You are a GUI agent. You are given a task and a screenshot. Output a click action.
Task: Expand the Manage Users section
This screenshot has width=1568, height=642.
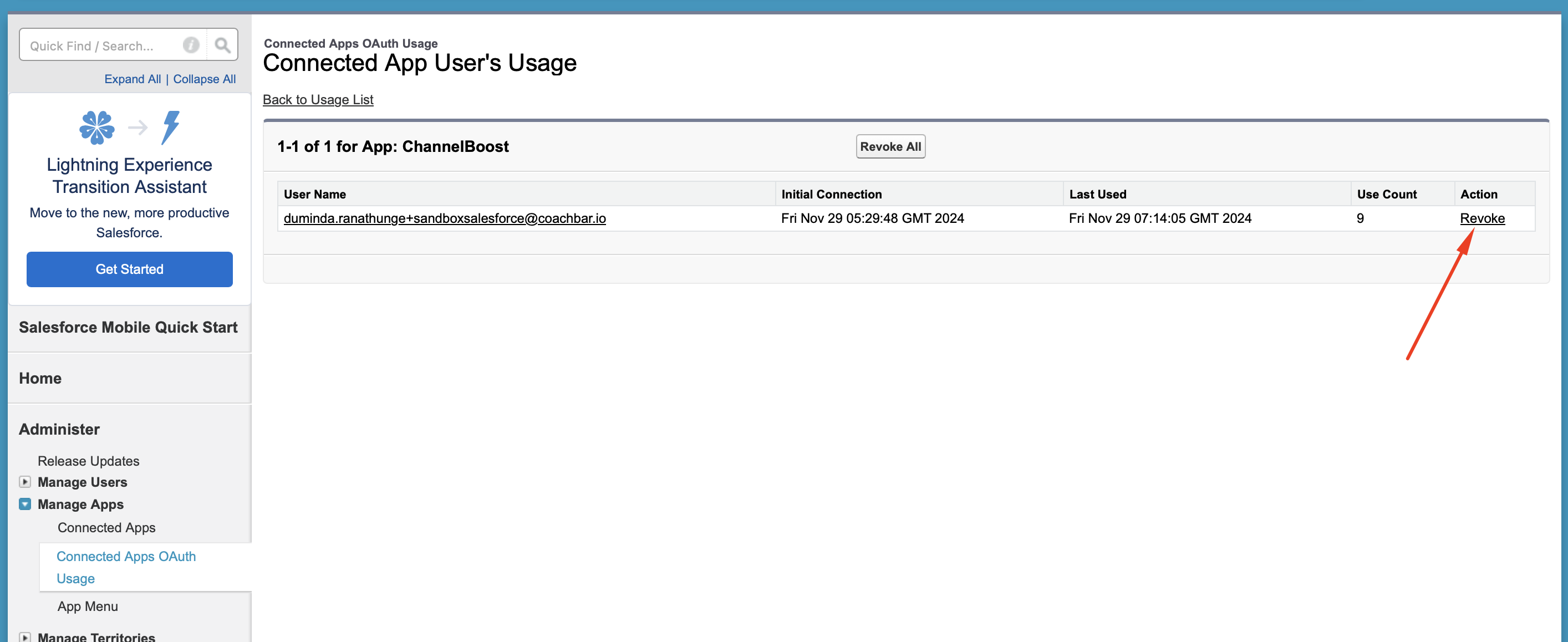(x=25, y=481)
